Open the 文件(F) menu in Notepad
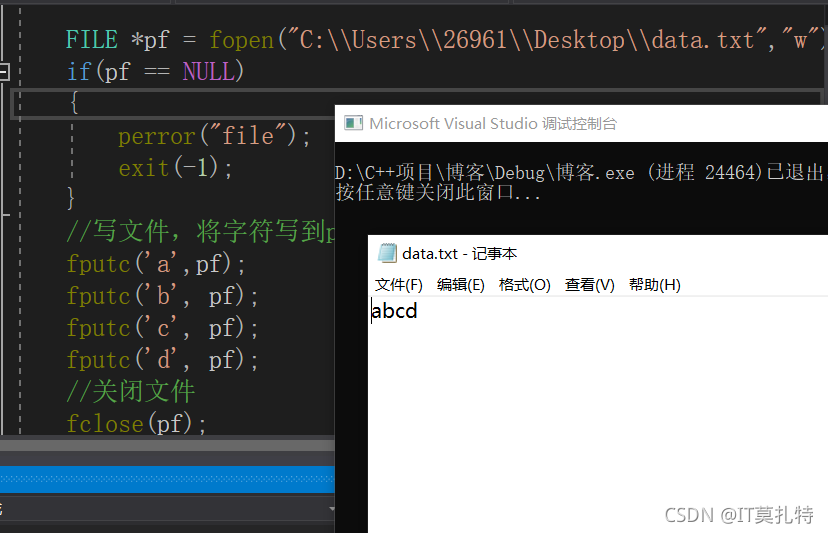This screenshot has width=828, height=533. click(399, 285)
